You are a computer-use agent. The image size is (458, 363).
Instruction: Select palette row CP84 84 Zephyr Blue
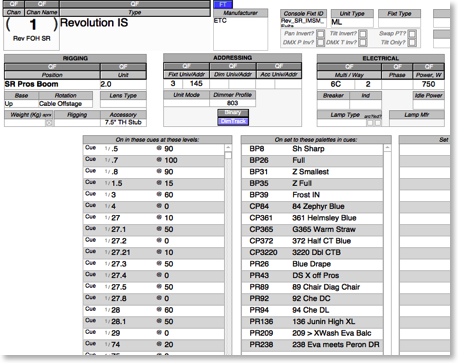pos(312,206)
